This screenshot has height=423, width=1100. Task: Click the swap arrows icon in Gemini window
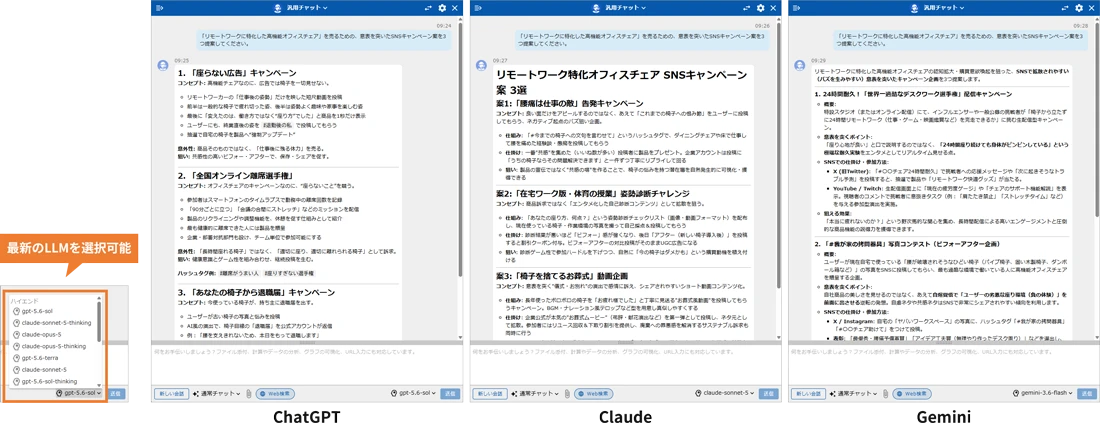pyautogui.click(x=1065, y=8)
